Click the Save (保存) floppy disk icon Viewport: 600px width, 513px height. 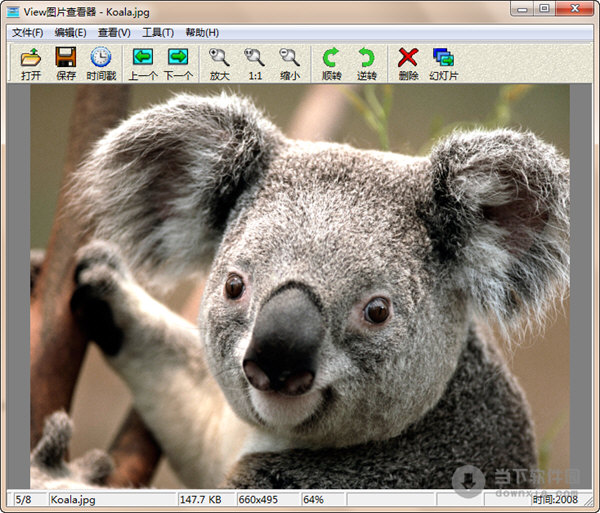[x=66, y=57]
